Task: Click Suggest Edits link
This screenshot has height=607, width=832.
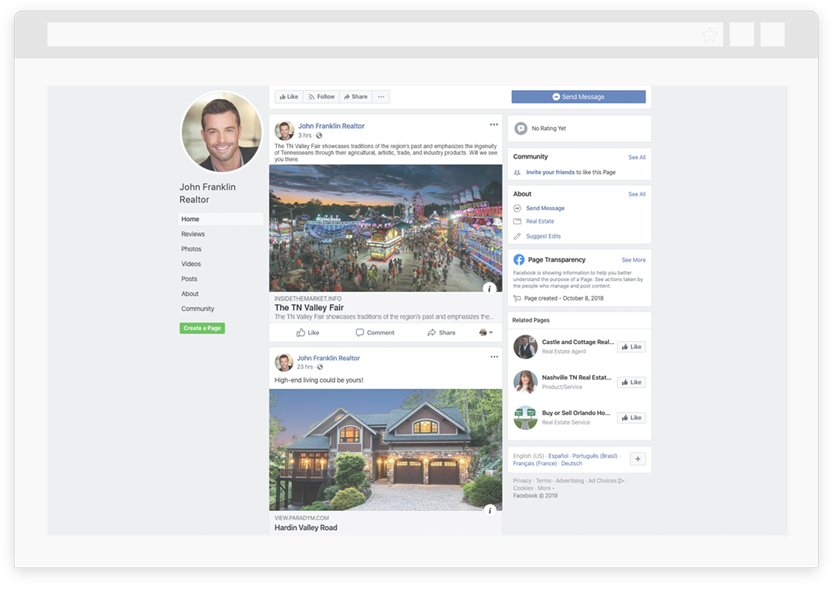Action: tap(543, 236)
